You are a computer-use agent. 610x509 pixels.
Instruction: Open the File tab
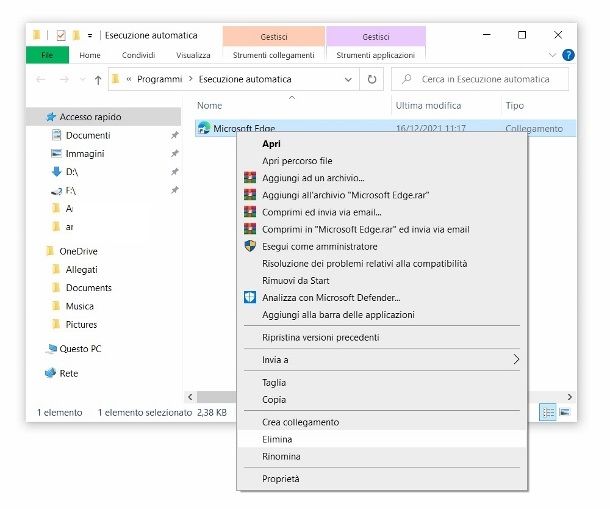click(47, 55)
